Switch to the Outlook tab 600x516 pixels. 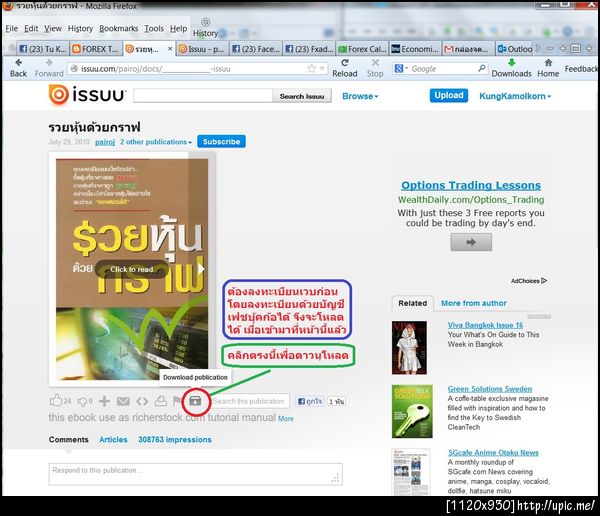tap(515, 49)
